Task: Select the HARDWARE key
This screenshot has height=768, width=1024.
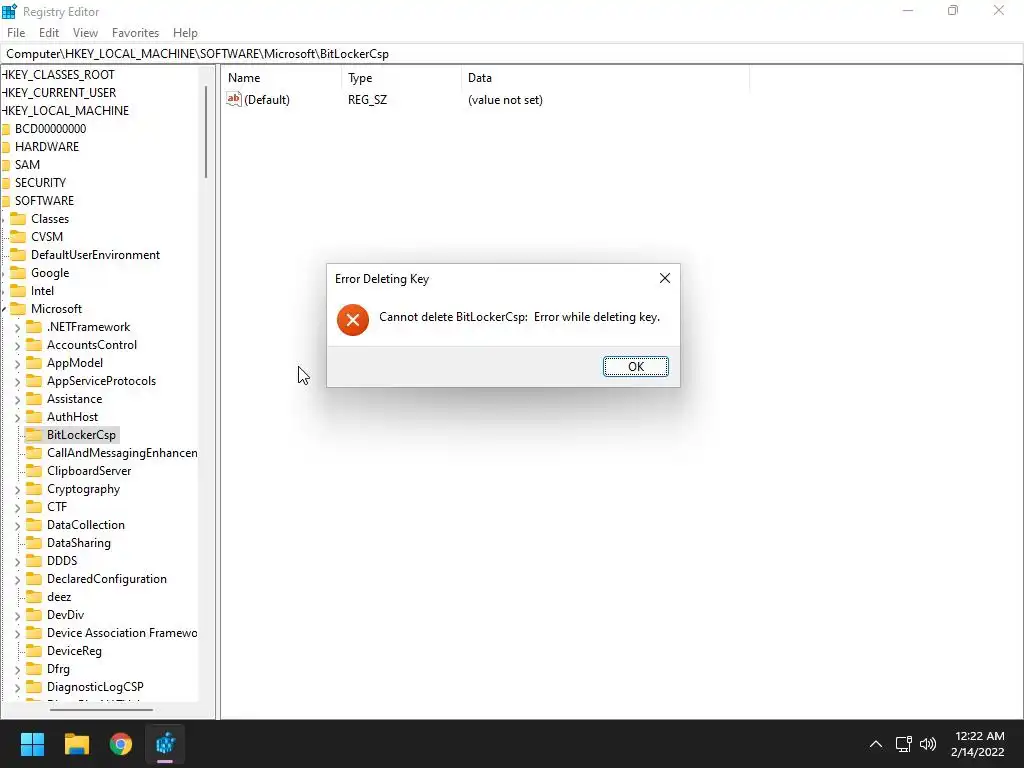Action: tap(47, 147)
